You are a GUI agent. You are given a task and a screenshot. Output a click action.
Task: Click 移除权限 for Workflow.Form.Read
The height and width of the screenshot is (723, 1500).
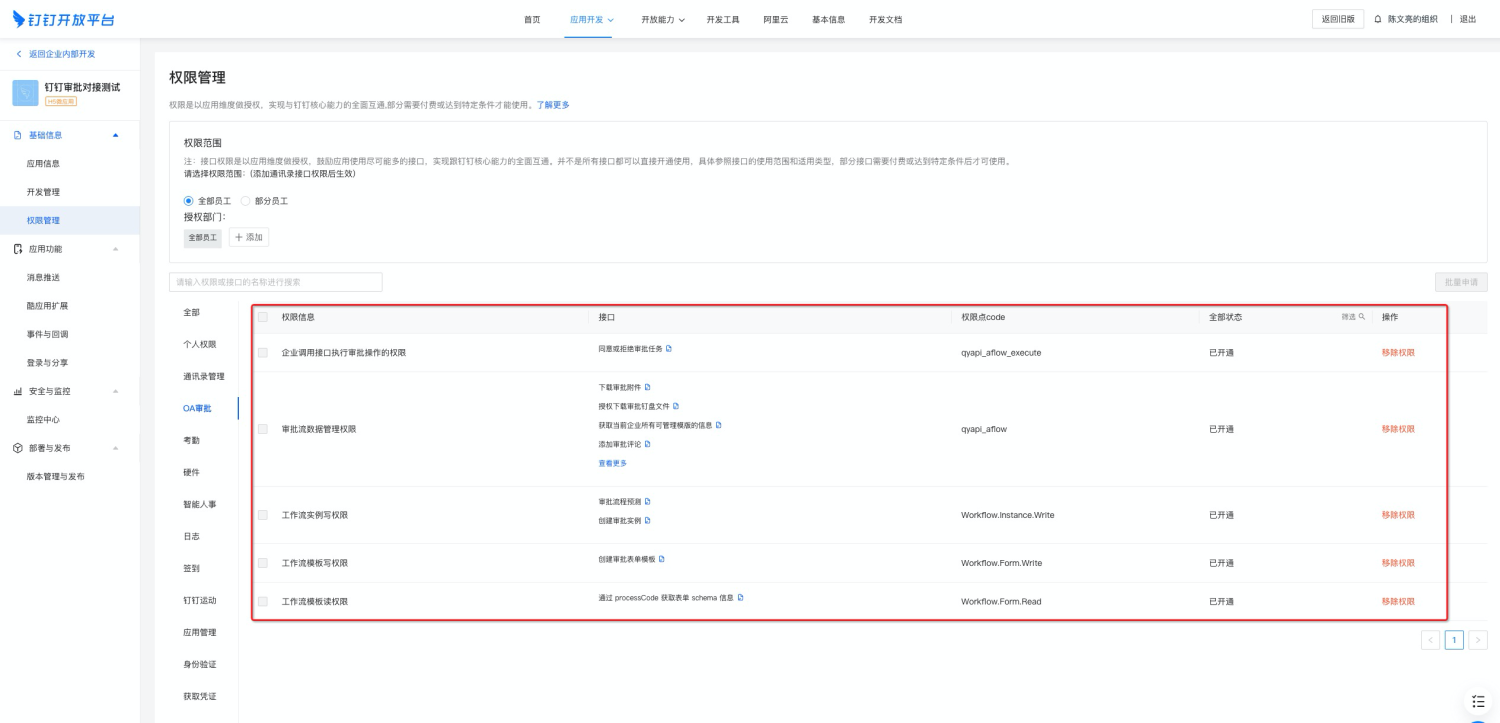1398,601
